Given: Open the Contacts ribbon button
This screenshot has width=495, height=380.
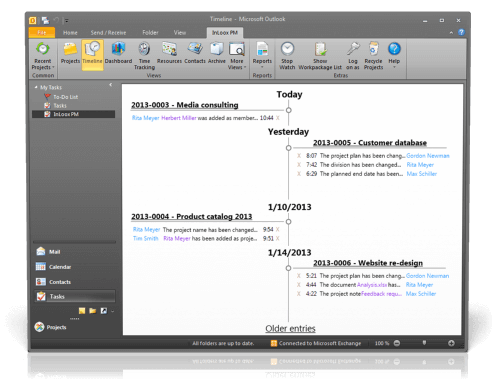Looking at the screenshot, I should [195, 53].
